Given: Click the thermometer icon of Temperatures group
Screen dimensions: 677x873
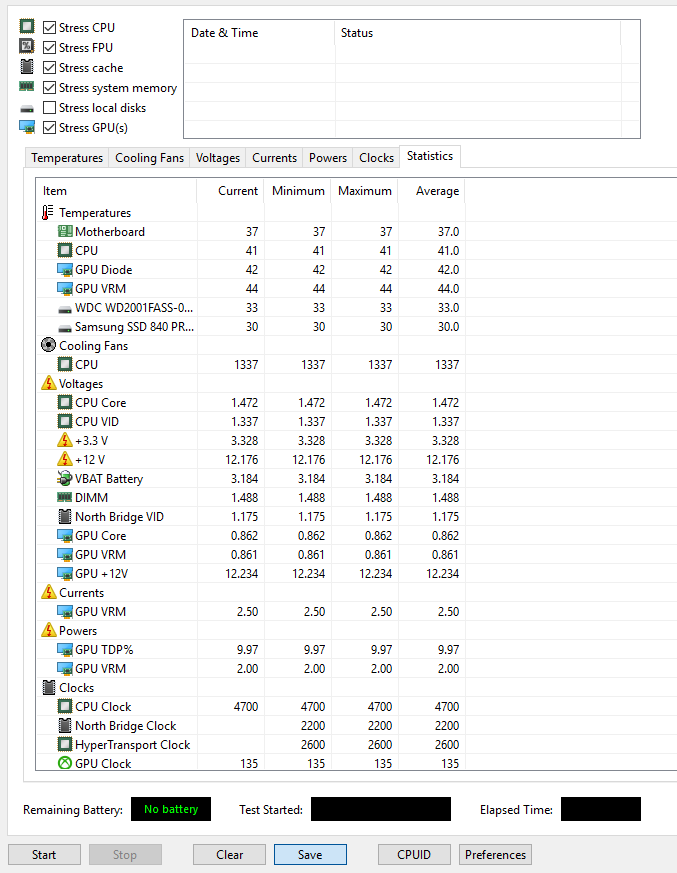Looking at the screenshot, I should pyautogui.click(x=47, y=213).
